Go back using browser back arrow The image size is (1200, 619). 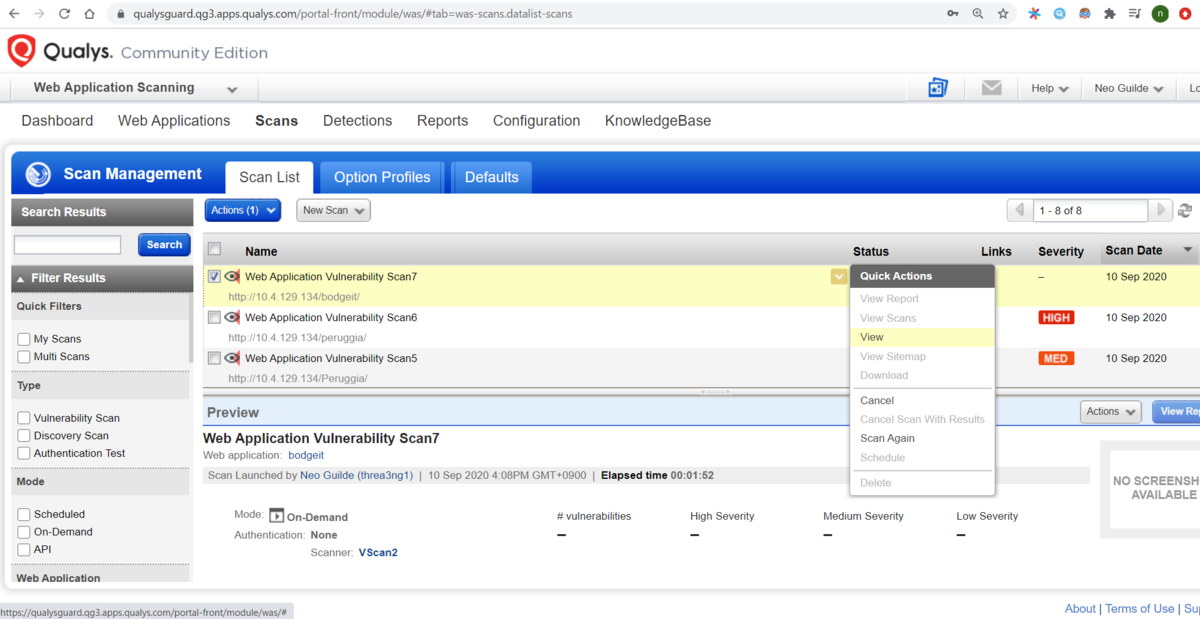14,14
